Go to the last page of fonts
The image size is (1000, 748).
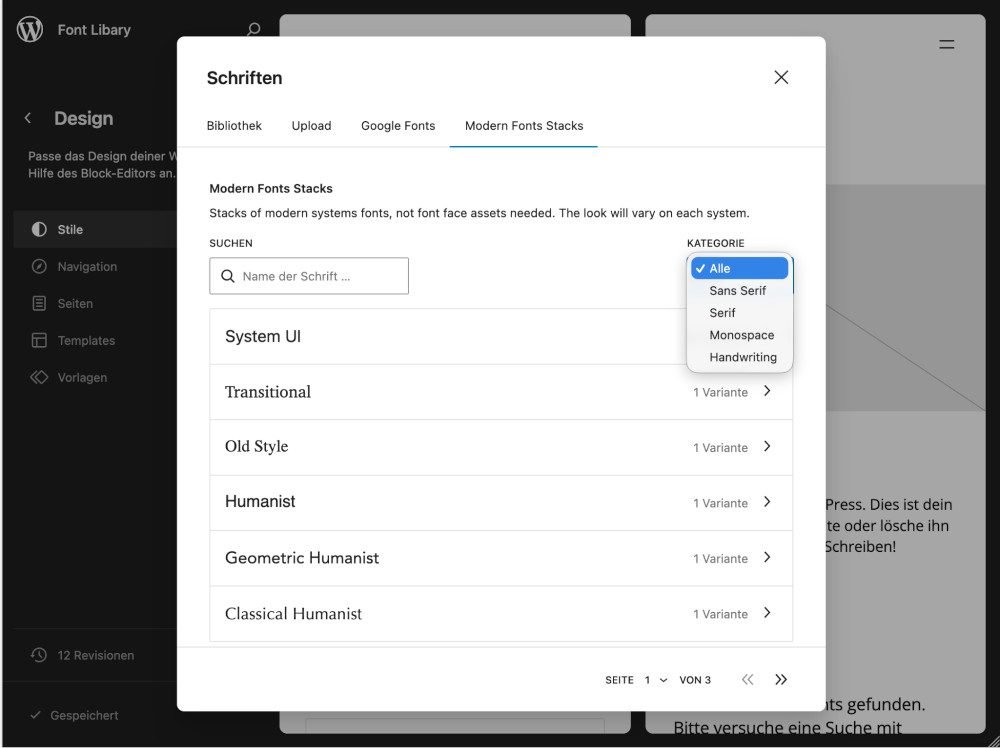781,680
